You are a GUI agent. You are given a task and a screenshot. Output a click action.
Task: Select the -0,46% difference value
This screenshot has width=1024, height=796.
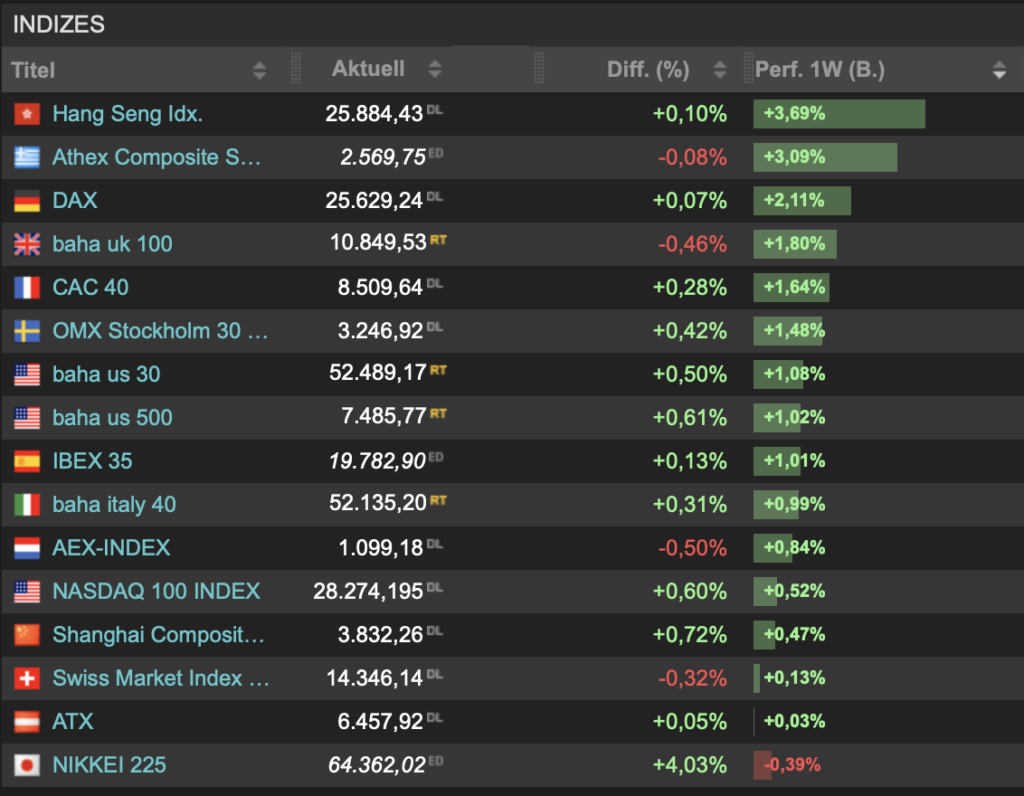coord(692,244)
